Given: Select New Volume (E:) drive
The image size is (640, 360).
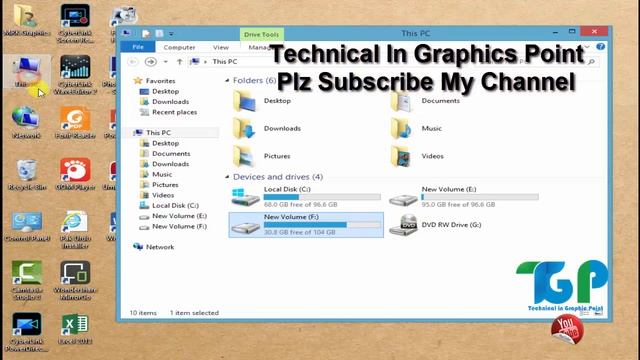Looking at the screenshot, I should point(464,197).
